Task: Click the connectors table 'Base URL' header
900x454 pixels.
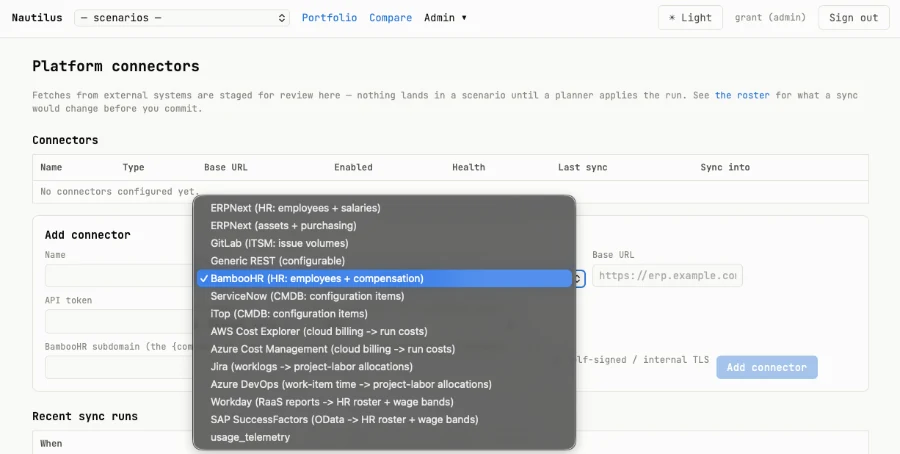Action: pos(226,168)
